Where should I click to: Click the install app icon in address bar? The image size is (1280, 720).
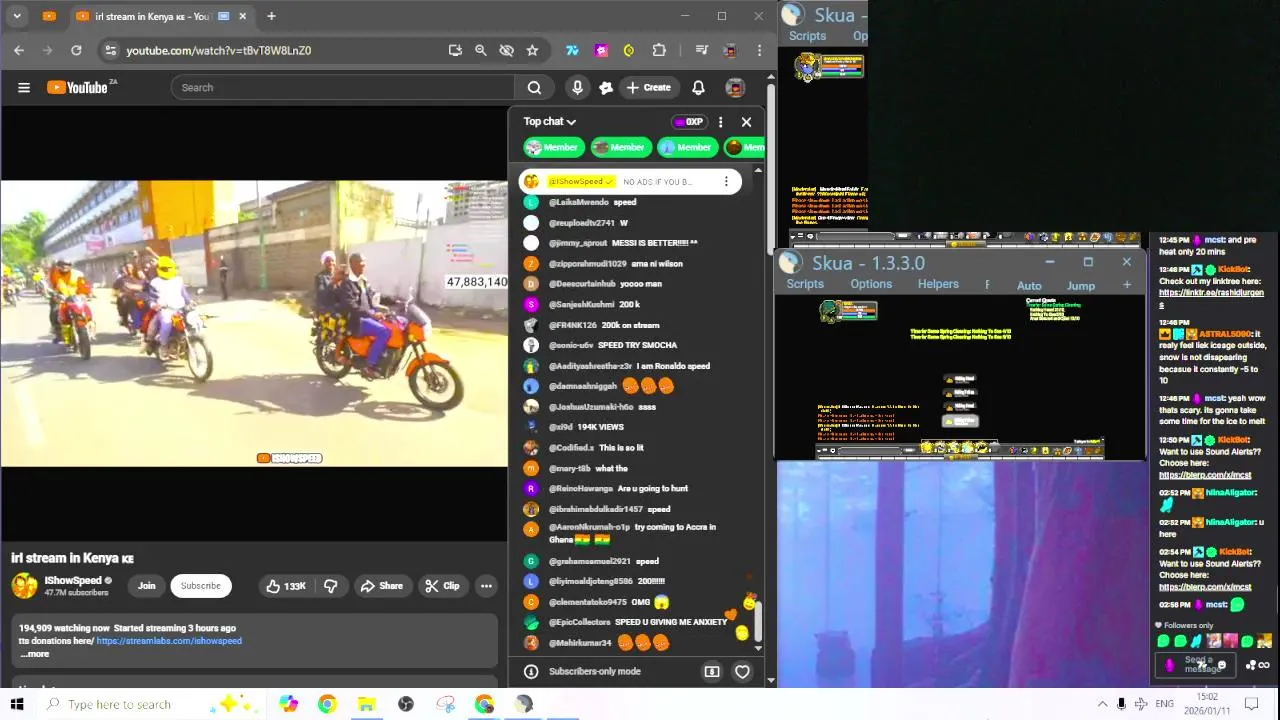(x=455, y=50)
